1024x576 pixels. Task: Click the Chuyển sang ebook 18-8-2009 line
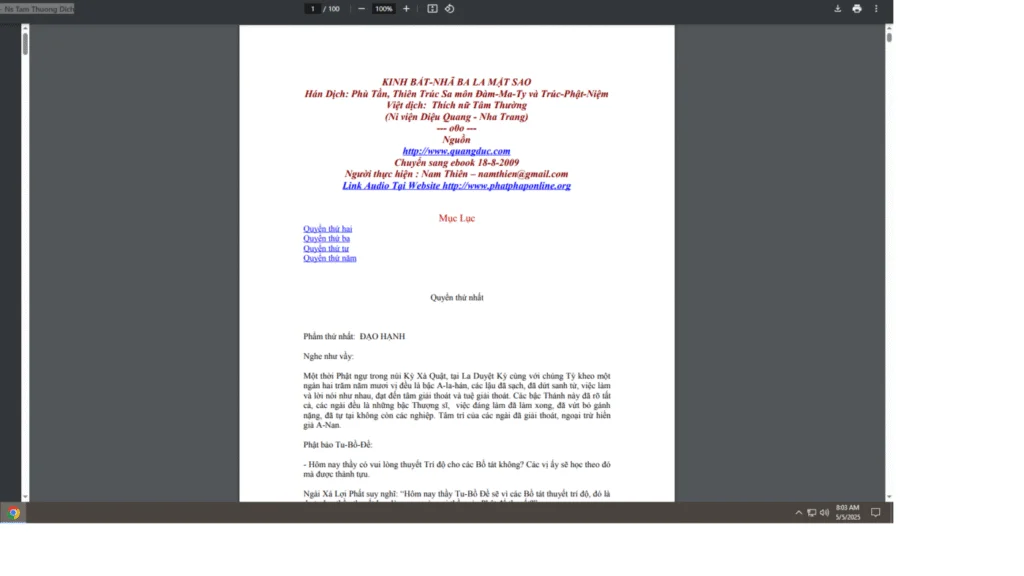click(x=456, y=163)
